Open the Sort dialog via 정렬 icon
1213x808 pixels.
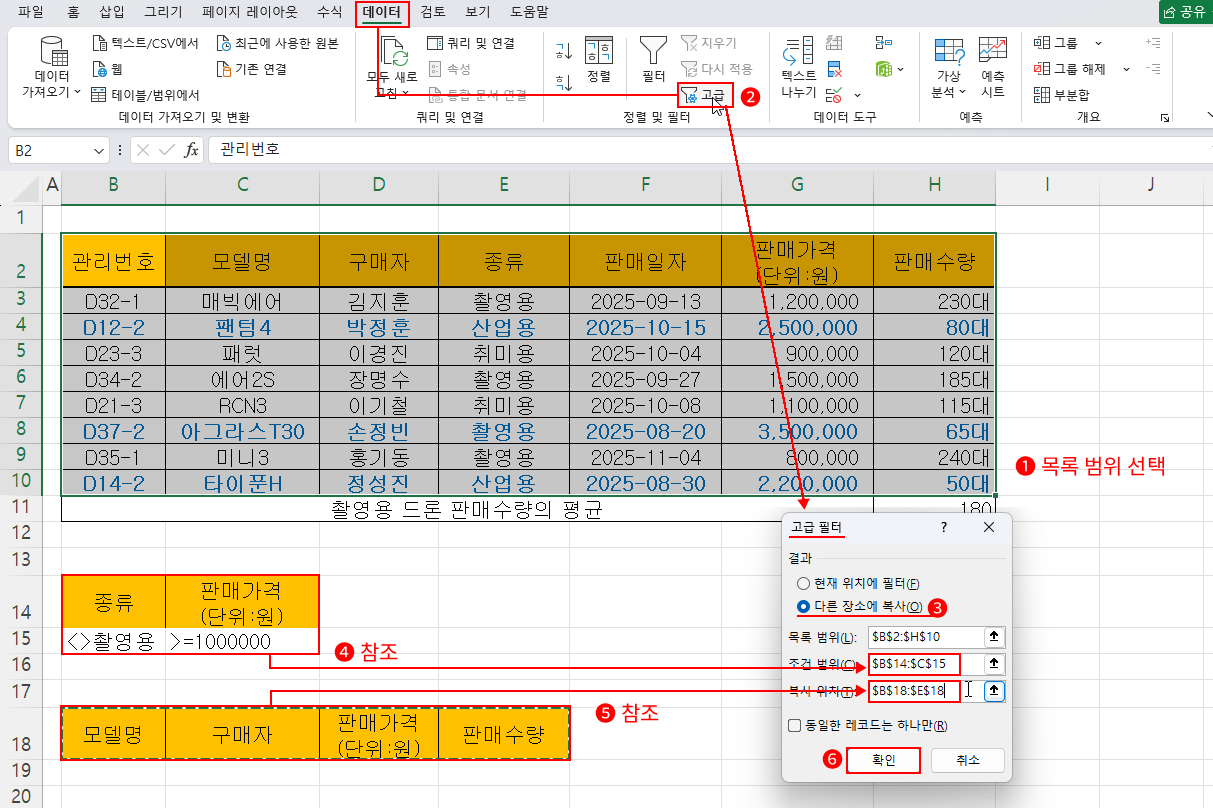point(598,60)
